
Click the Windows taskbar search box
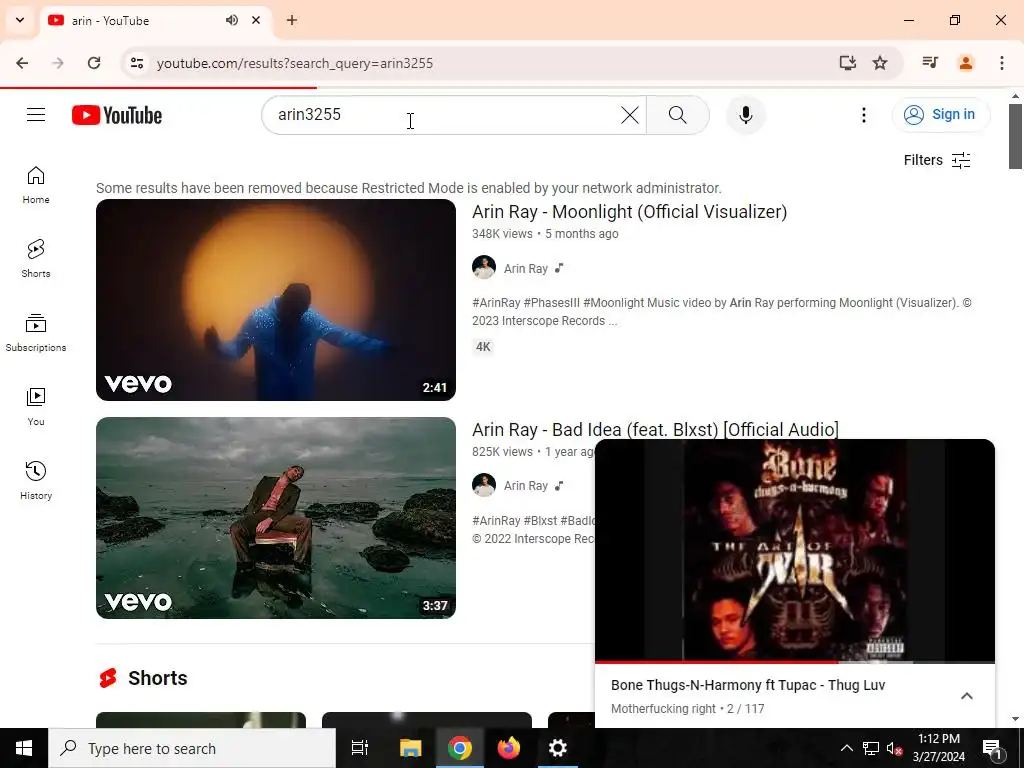192,748
